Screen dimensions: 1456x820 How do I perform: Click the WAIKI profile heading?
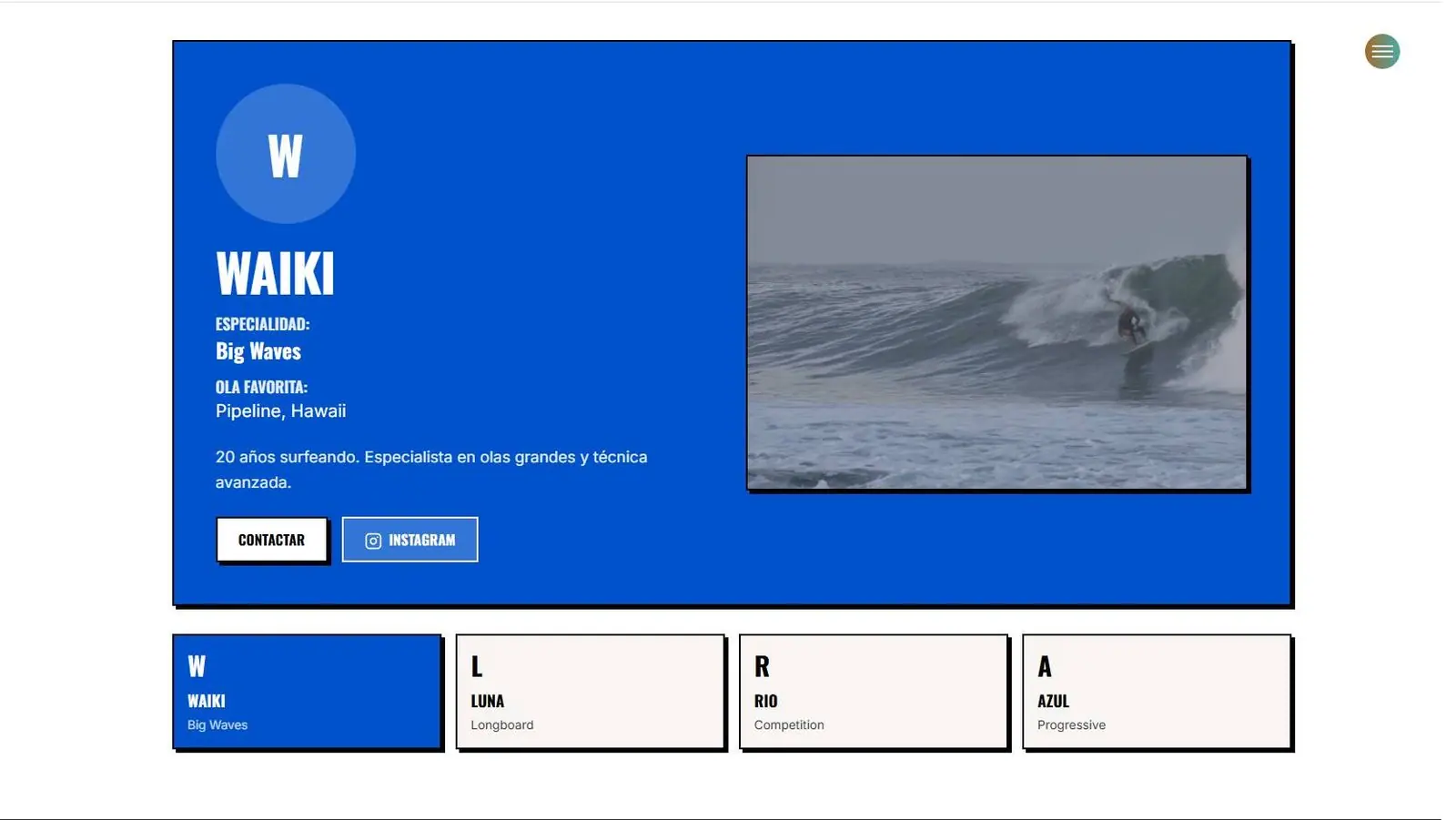pos(275,273)
